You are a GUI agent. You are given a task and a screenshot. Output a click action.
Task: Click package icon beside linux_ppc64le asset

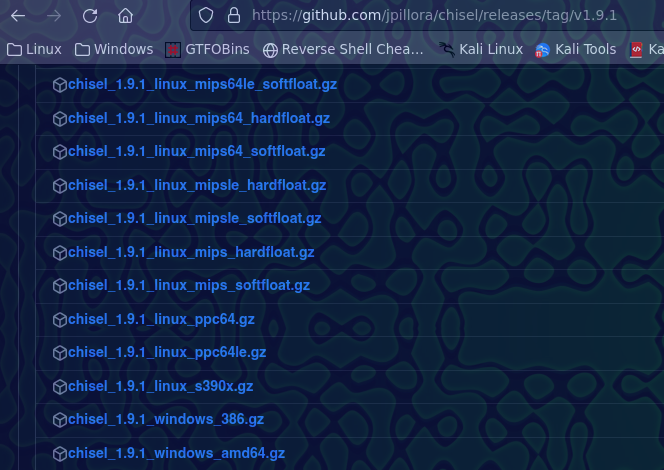(x=60, y=353)
